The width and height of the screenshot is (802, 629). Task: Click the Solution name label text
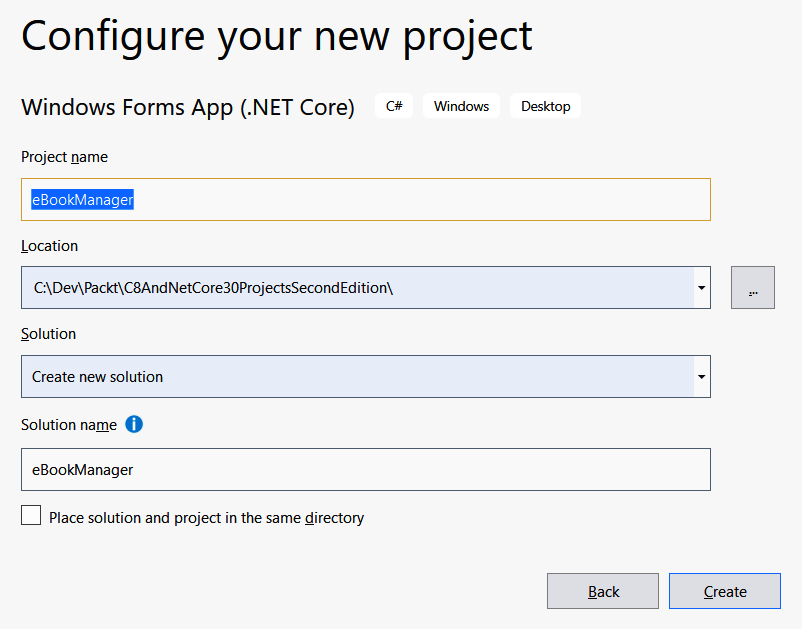coord(69,425)
